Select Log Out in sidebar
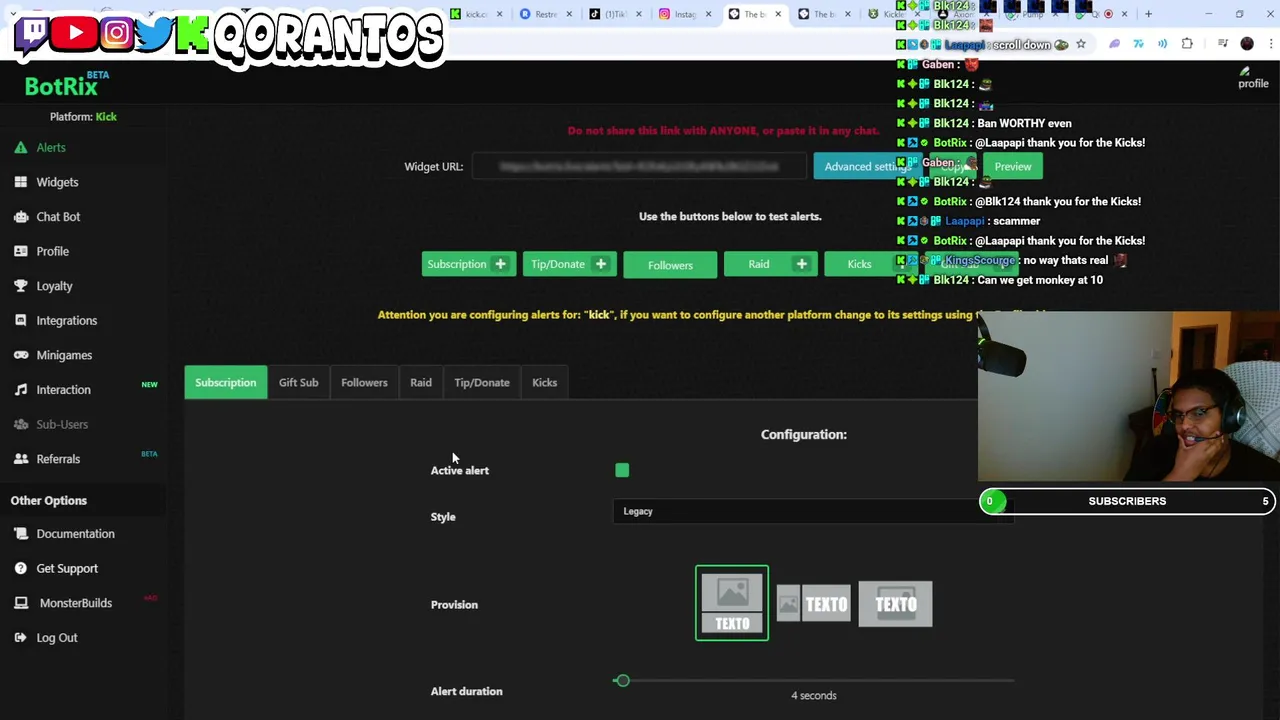The height and width of the screenshot is (720, 1280). tap(56, 638)
